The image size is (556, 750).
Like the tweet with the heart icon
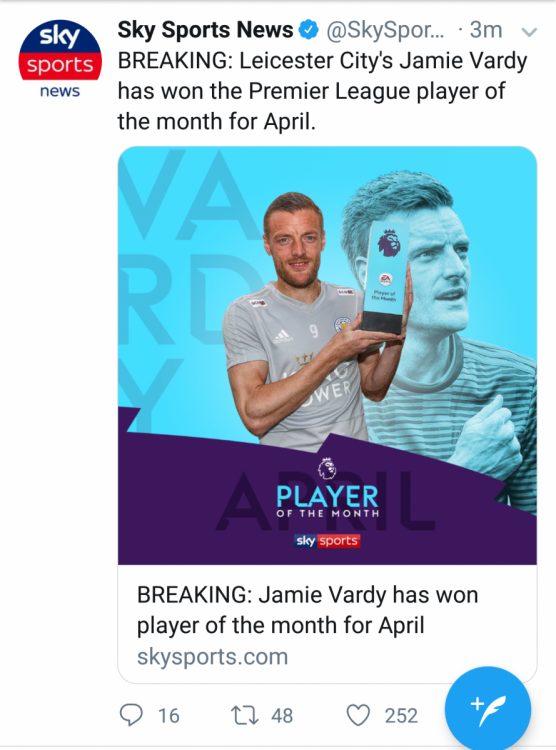[x=358, y=716]
